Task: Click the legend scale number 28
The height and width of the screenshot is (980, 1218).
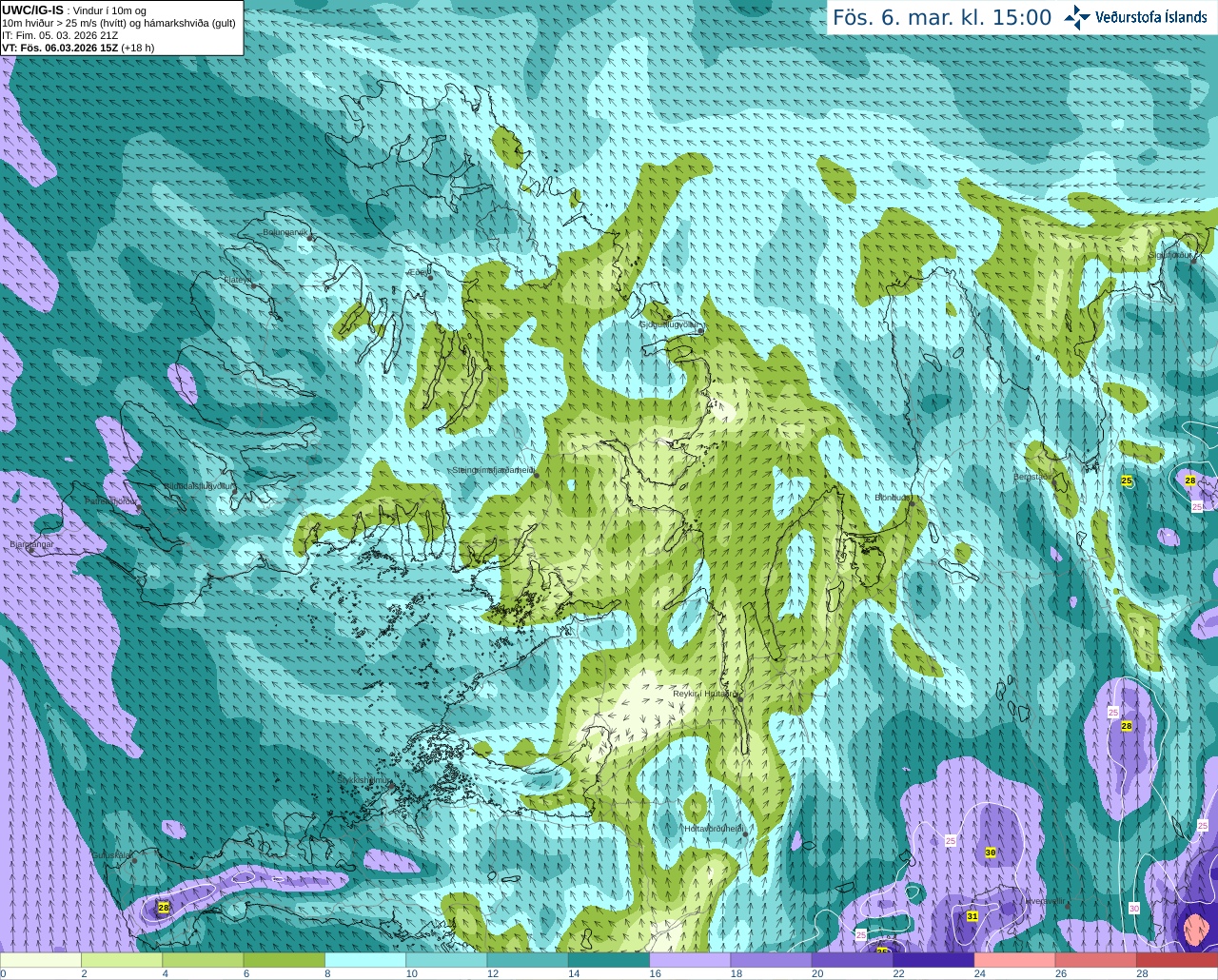Action: pos(1142,973)
